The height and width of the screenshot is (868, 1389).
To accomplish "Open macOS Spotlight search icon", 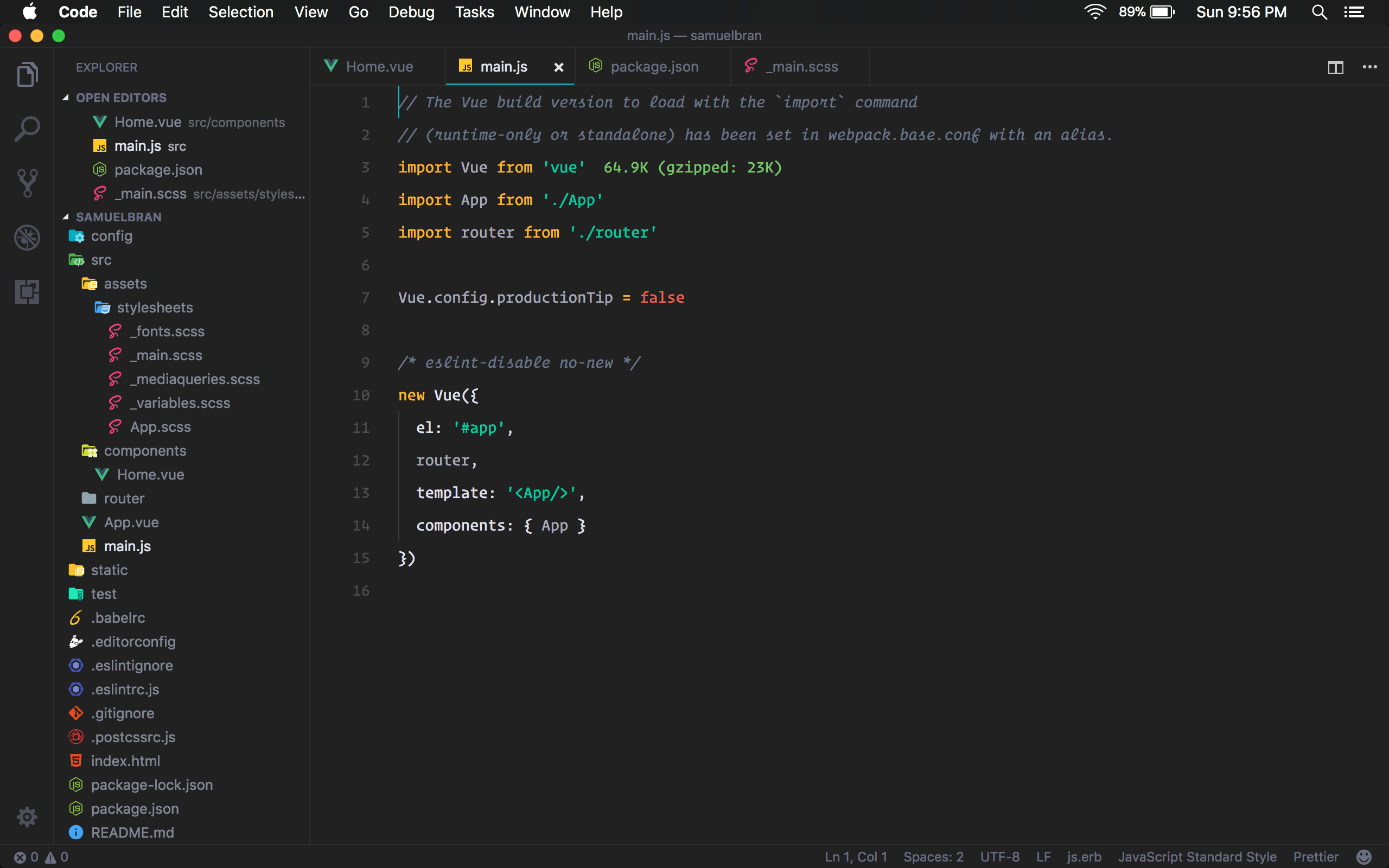I will click(1319, 12).
